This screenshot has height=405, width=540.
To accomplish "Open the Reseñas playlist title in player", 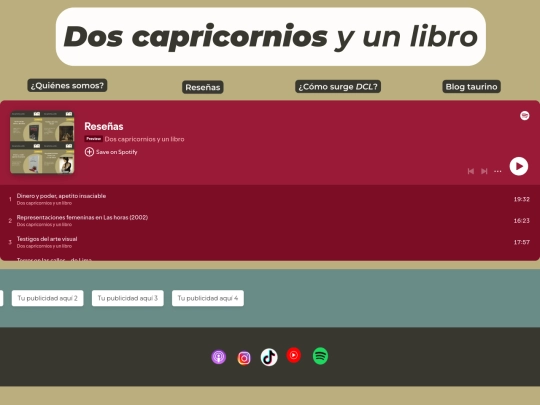I will (x=104, y=126).
